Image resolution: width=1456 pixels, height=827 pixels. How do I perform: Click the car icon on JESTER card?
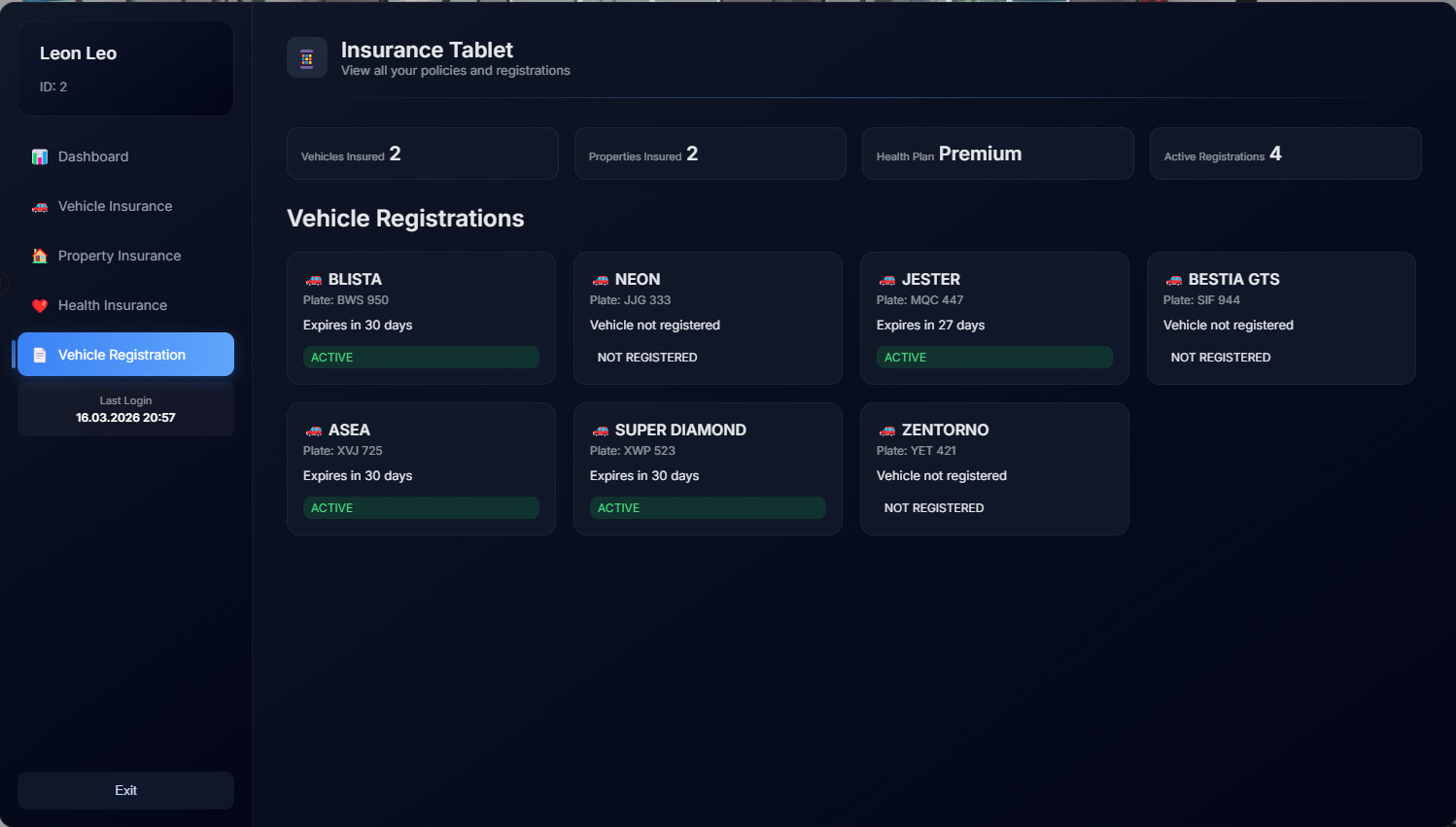point(887,280)
